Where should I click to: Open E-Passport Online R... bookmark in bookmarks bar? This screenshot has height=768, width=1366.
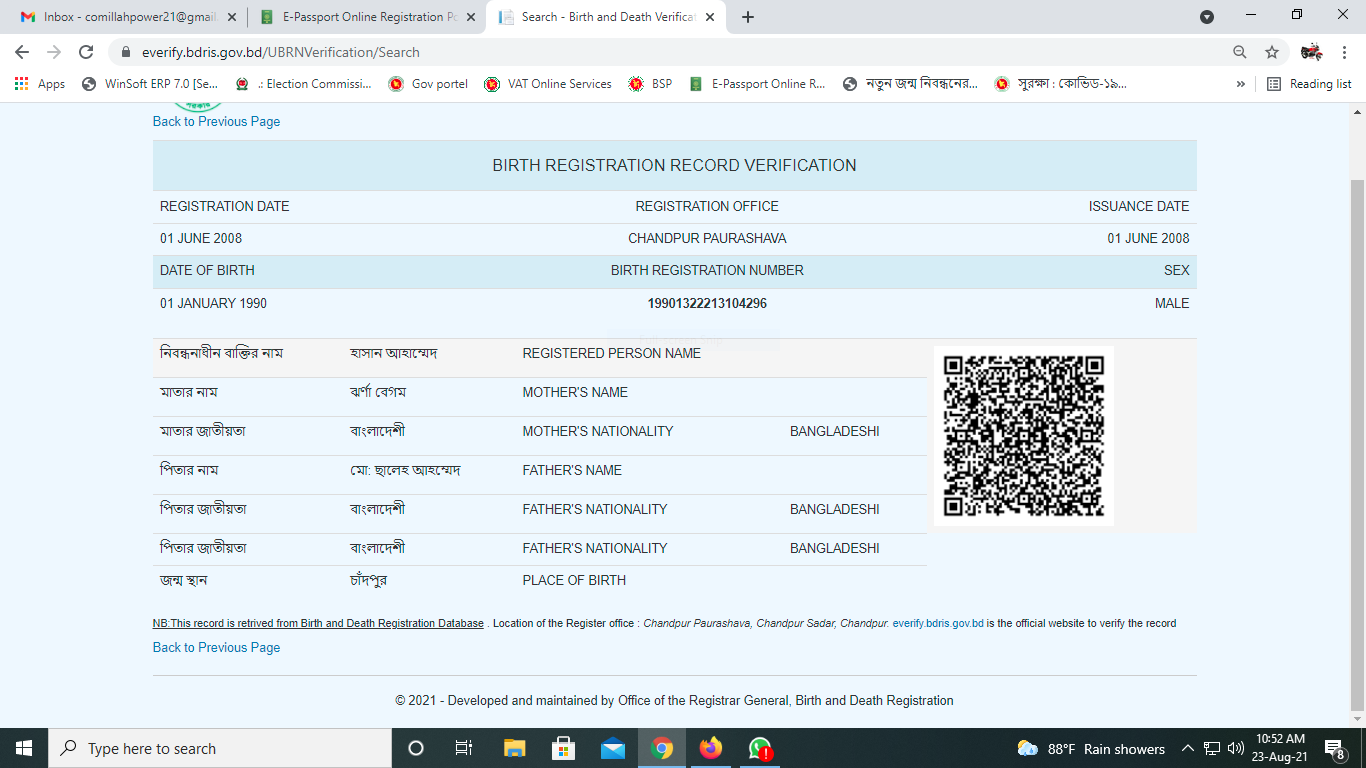click(x=757, y=84)
